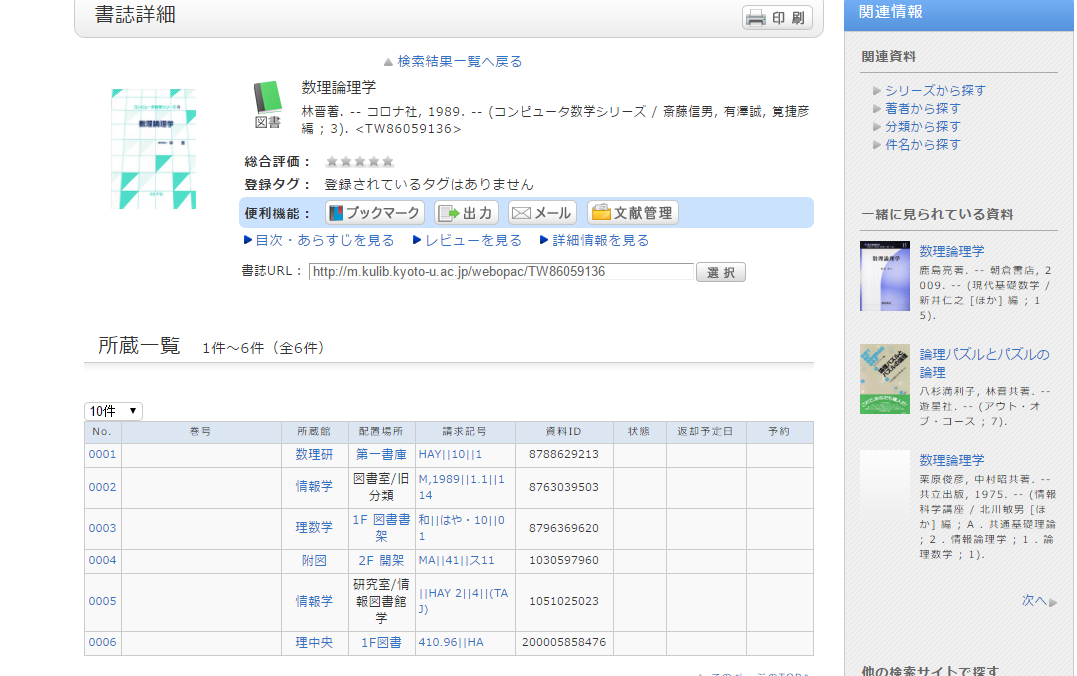Return to search results list (検索結果一覧へ戻る)
This screenshot has width=1077, height=676.
pyautogui.click(x=459, y=61)
